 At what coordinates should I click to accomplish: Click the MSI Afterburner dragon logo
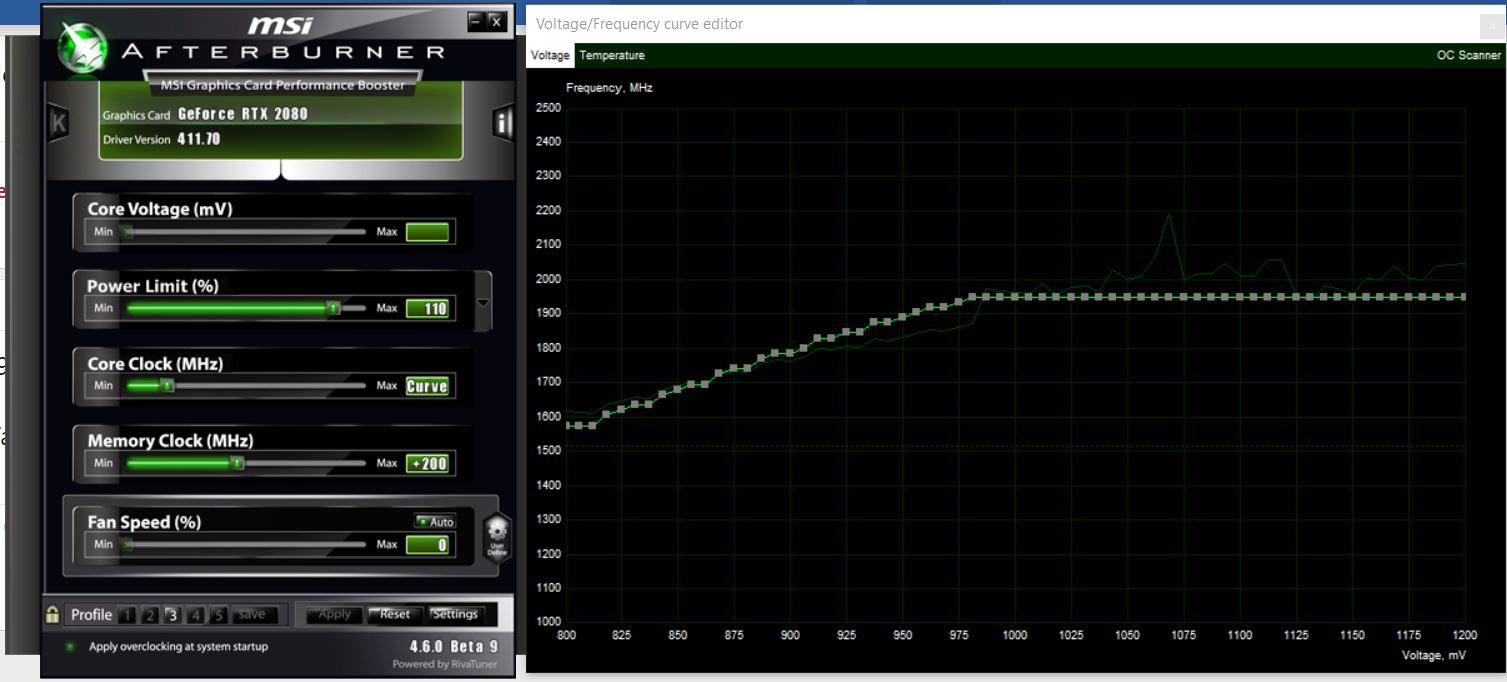84,47
